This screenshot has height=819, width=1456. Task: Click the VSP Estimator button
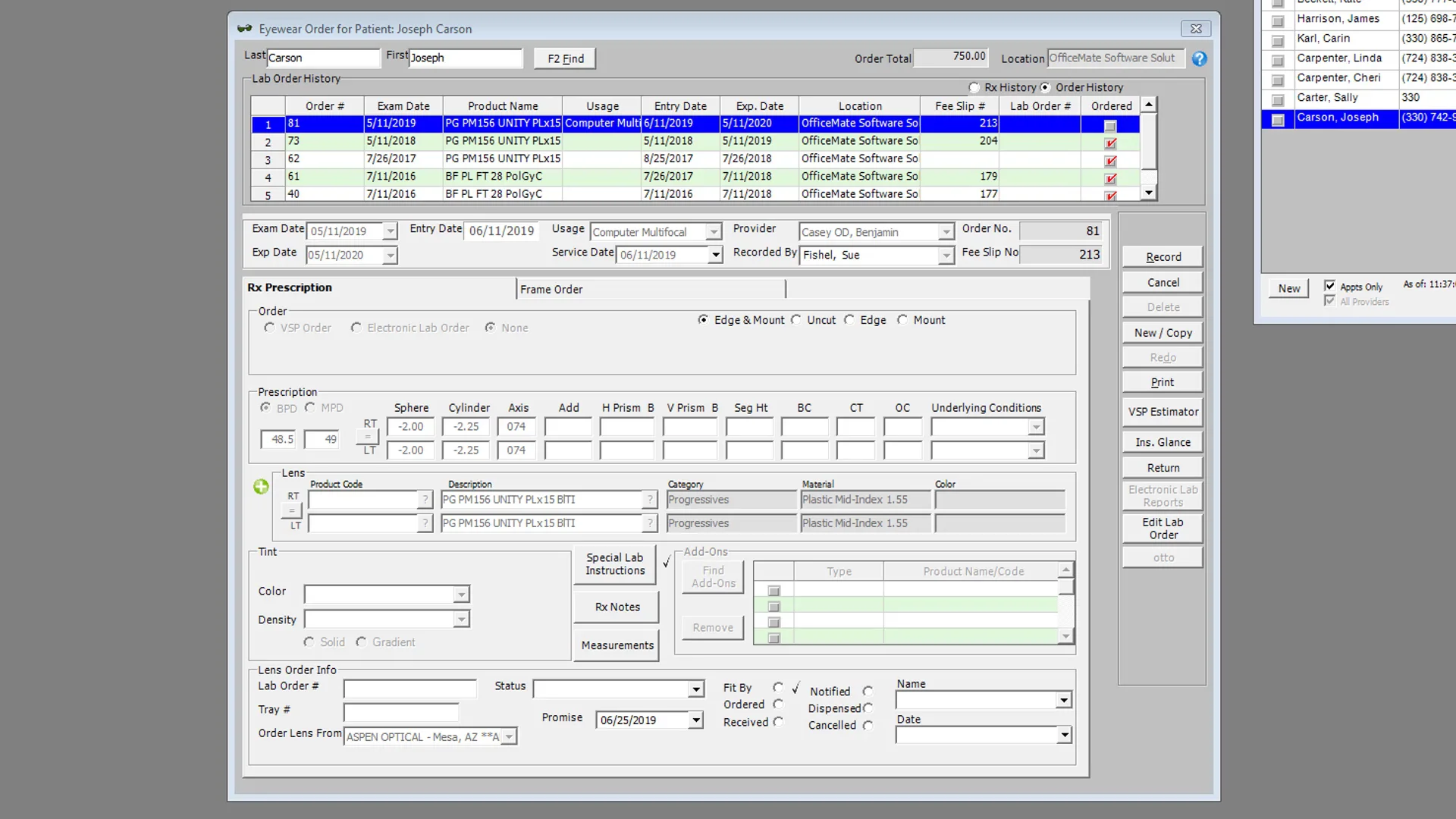point(1163,412)
